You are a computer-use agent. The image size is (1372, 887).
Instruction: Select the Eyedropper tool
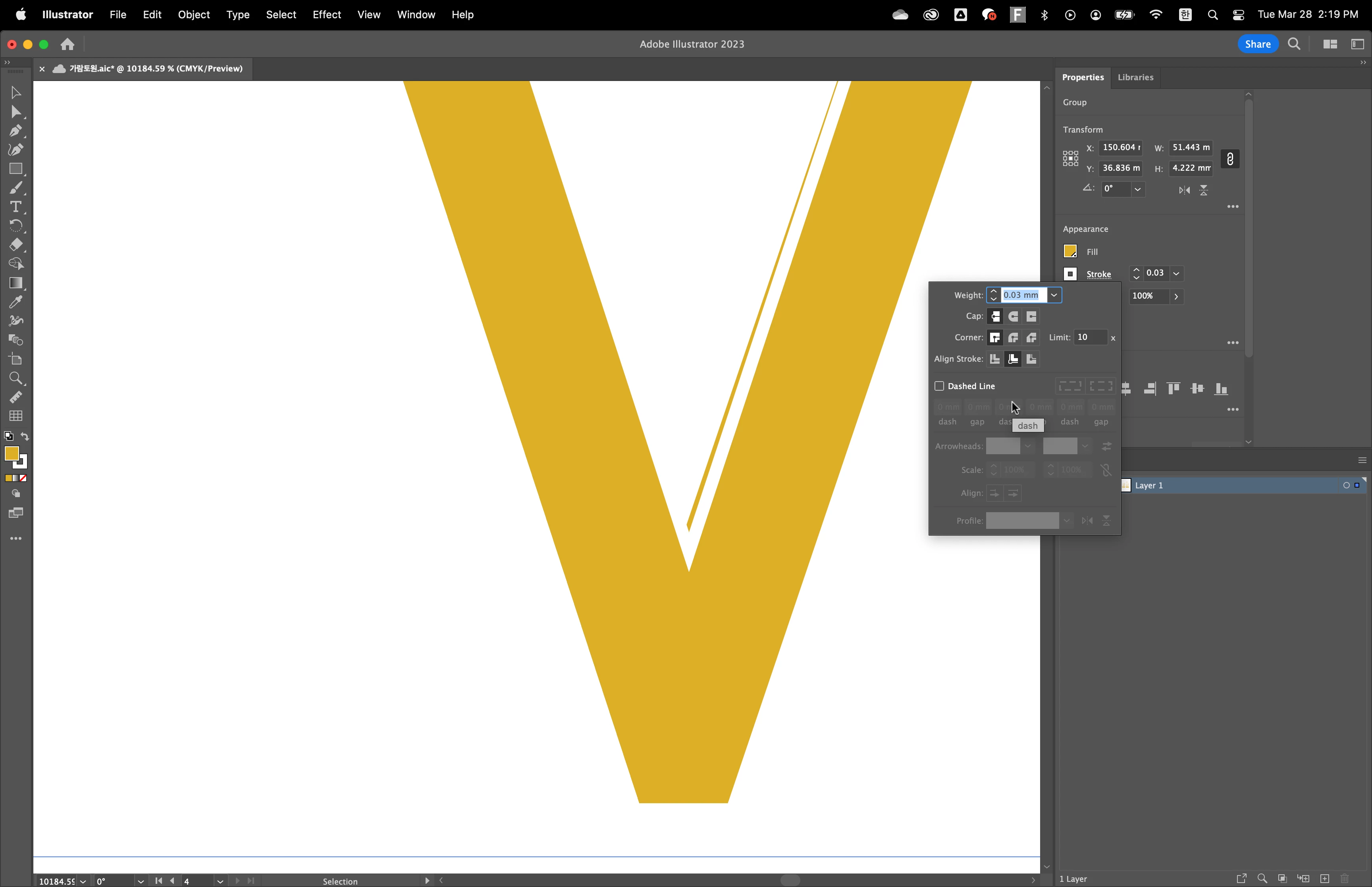pyautogui.click(x=15, y=302)
